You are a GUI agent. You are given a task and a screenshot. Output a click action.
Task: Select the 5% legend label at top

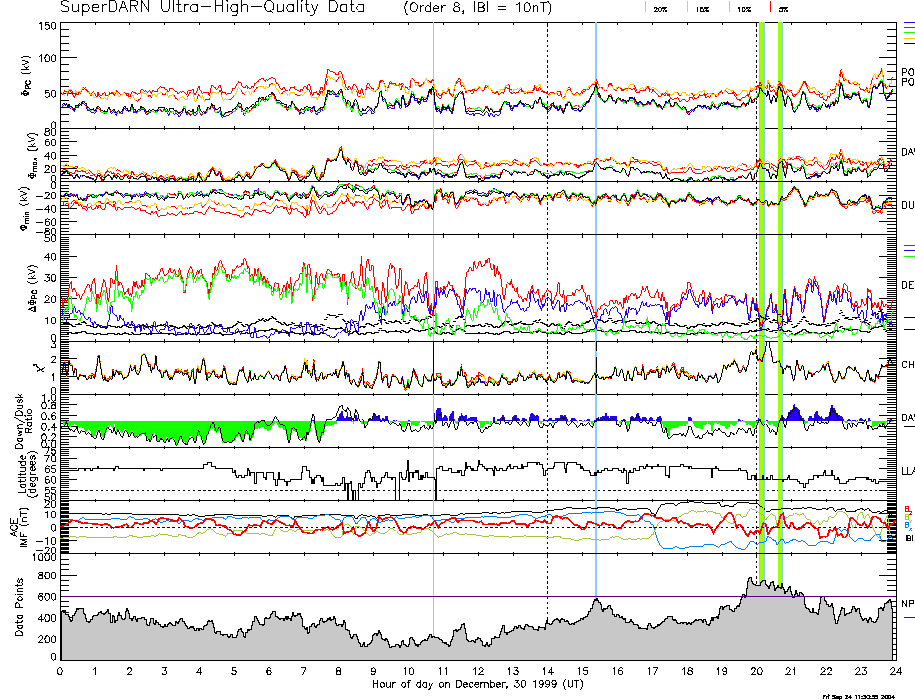tap(783, 9)
